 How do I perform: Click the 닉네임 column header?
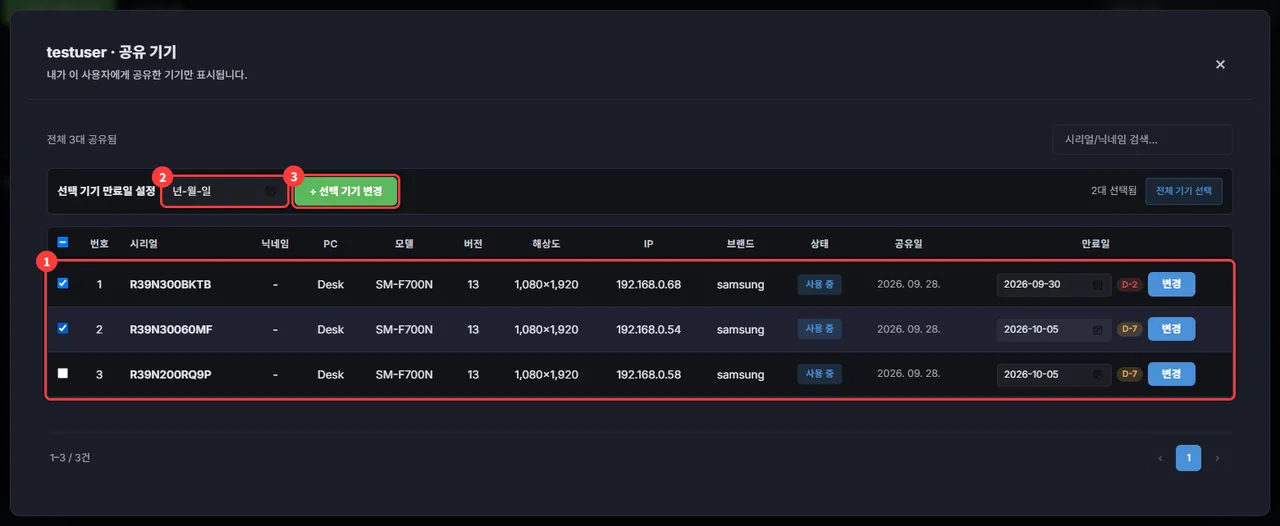coord(275,243)
